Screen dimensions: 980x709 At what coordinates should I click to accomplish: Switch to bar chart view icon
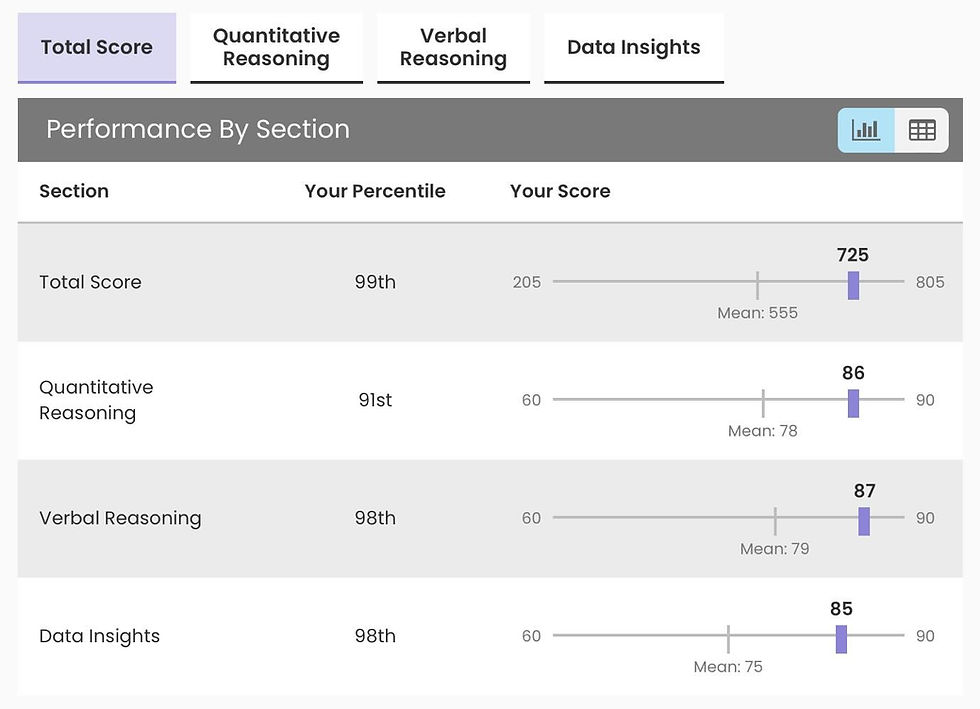point(866,130)
